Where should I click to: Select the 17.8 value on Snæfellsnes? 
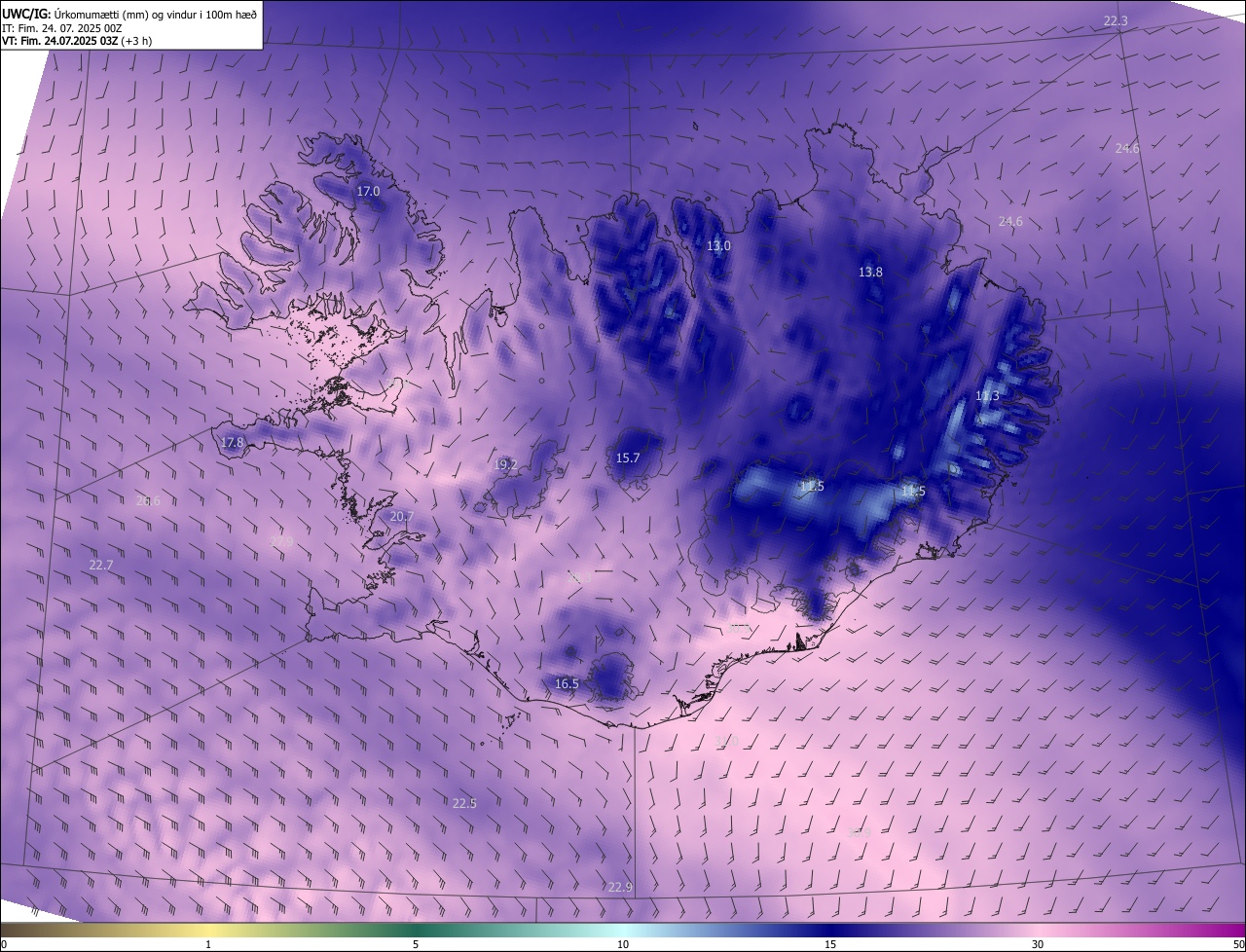pos(232,443)
